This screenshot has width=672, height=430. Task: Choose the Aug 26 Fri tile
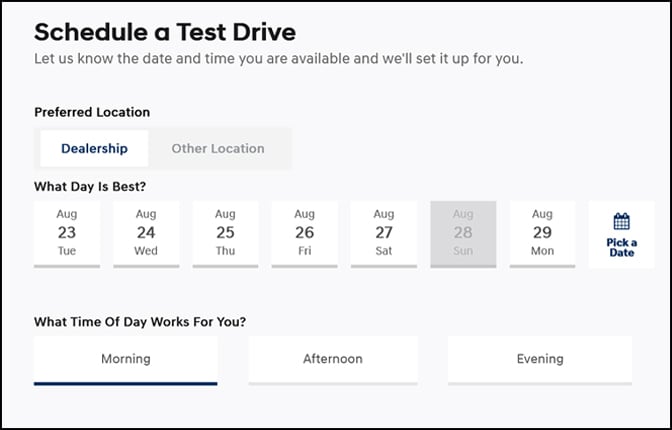(304, 233)
